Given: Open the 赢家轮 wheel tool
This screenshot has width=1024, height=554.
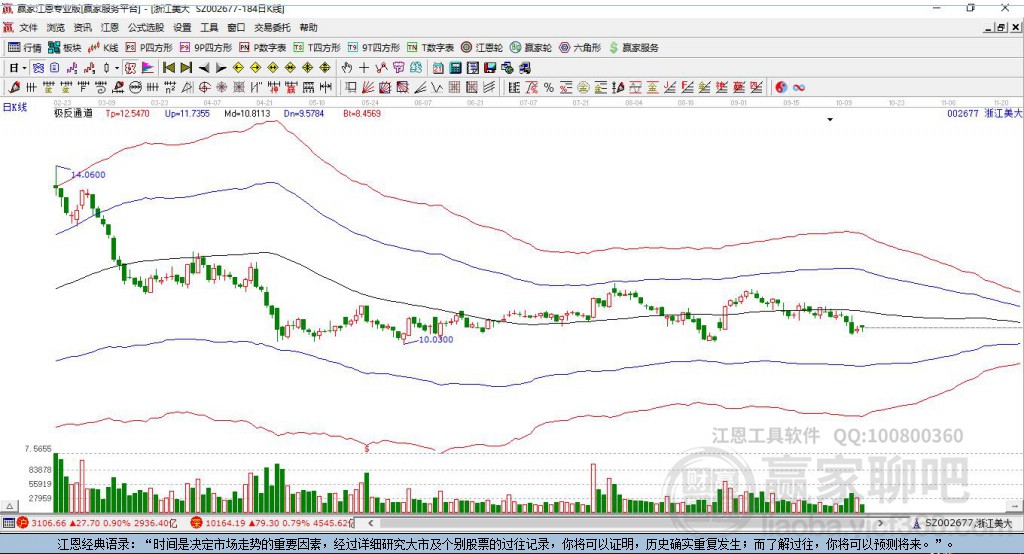Looking at the screenshot, I should [531, 48].
